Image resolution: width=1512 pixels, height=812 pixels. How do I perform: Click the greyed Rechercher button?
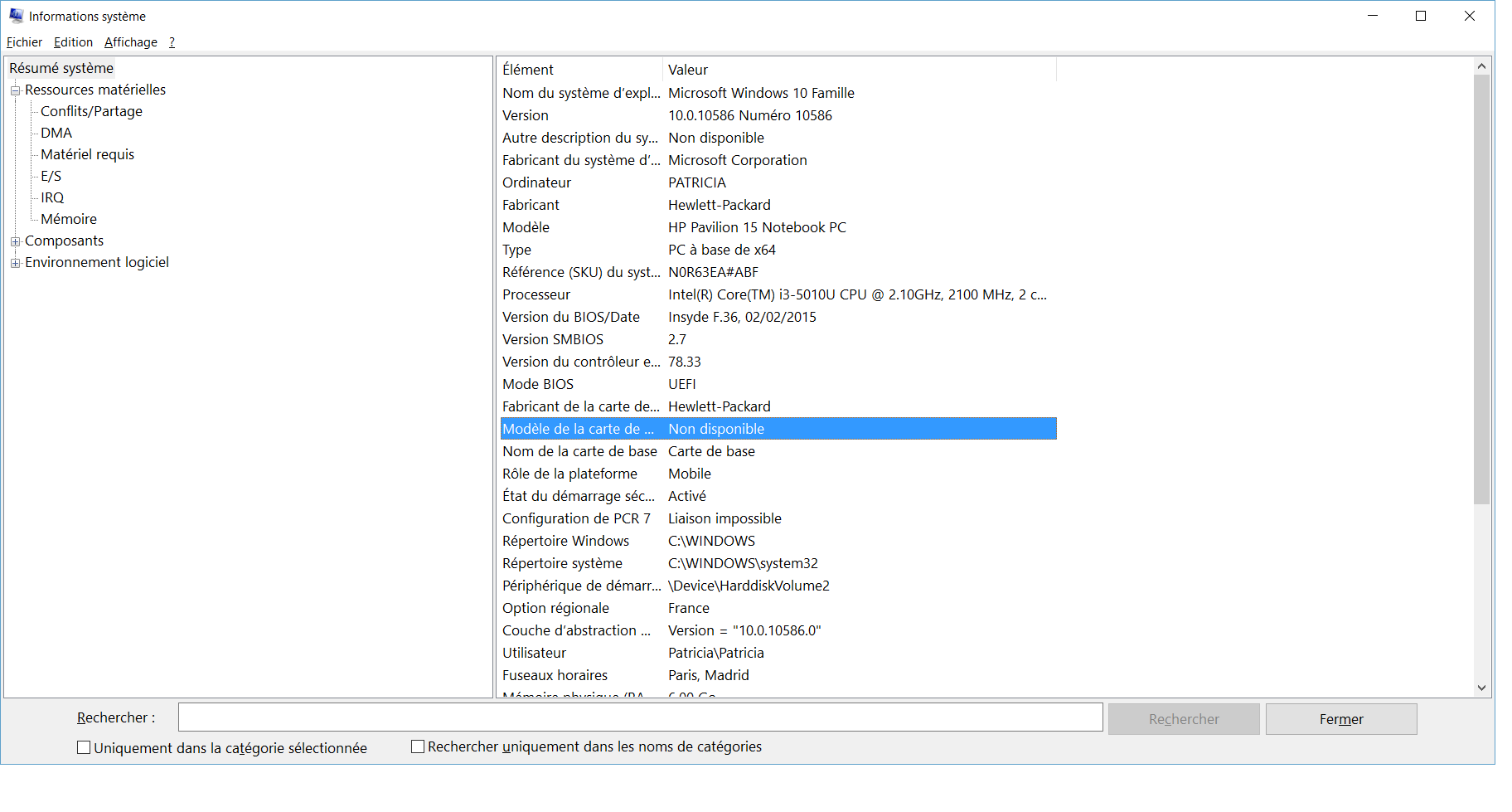(1183, 719)
